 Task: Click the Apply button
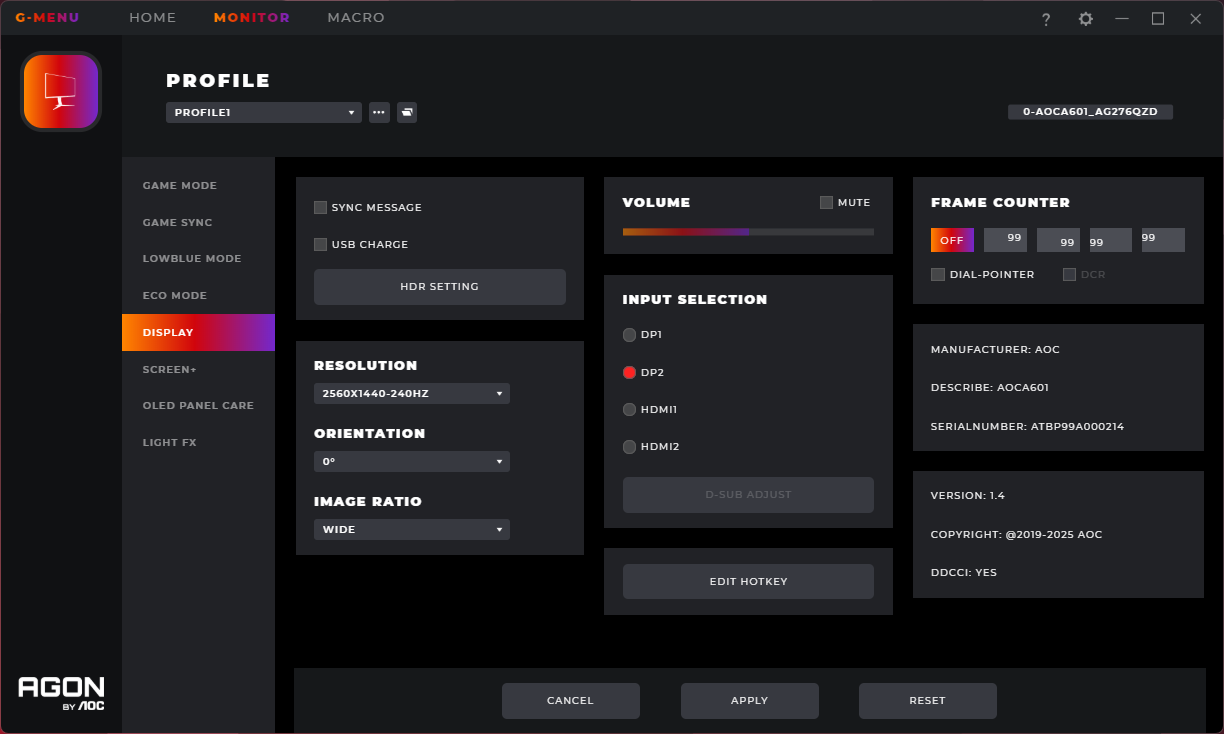coord(750,701)
